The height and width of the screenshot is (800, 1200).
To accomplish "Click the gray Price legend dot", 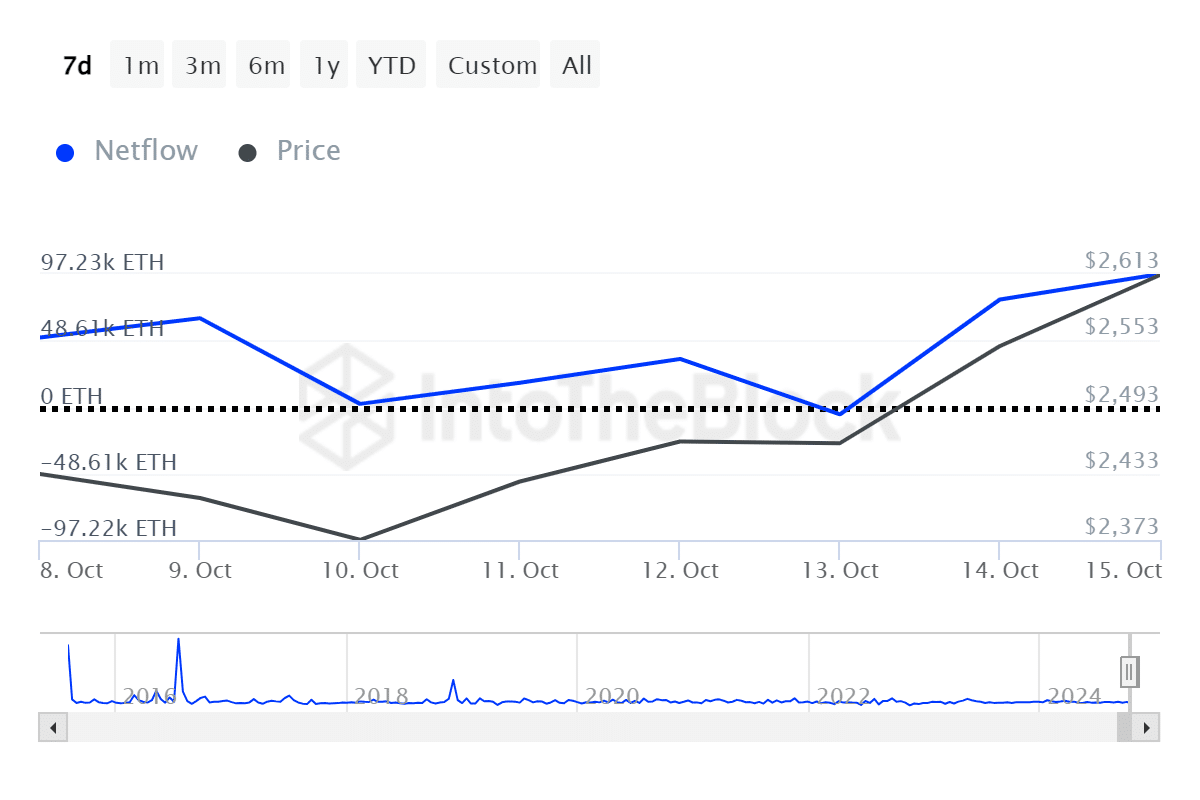I will [247, 150].
